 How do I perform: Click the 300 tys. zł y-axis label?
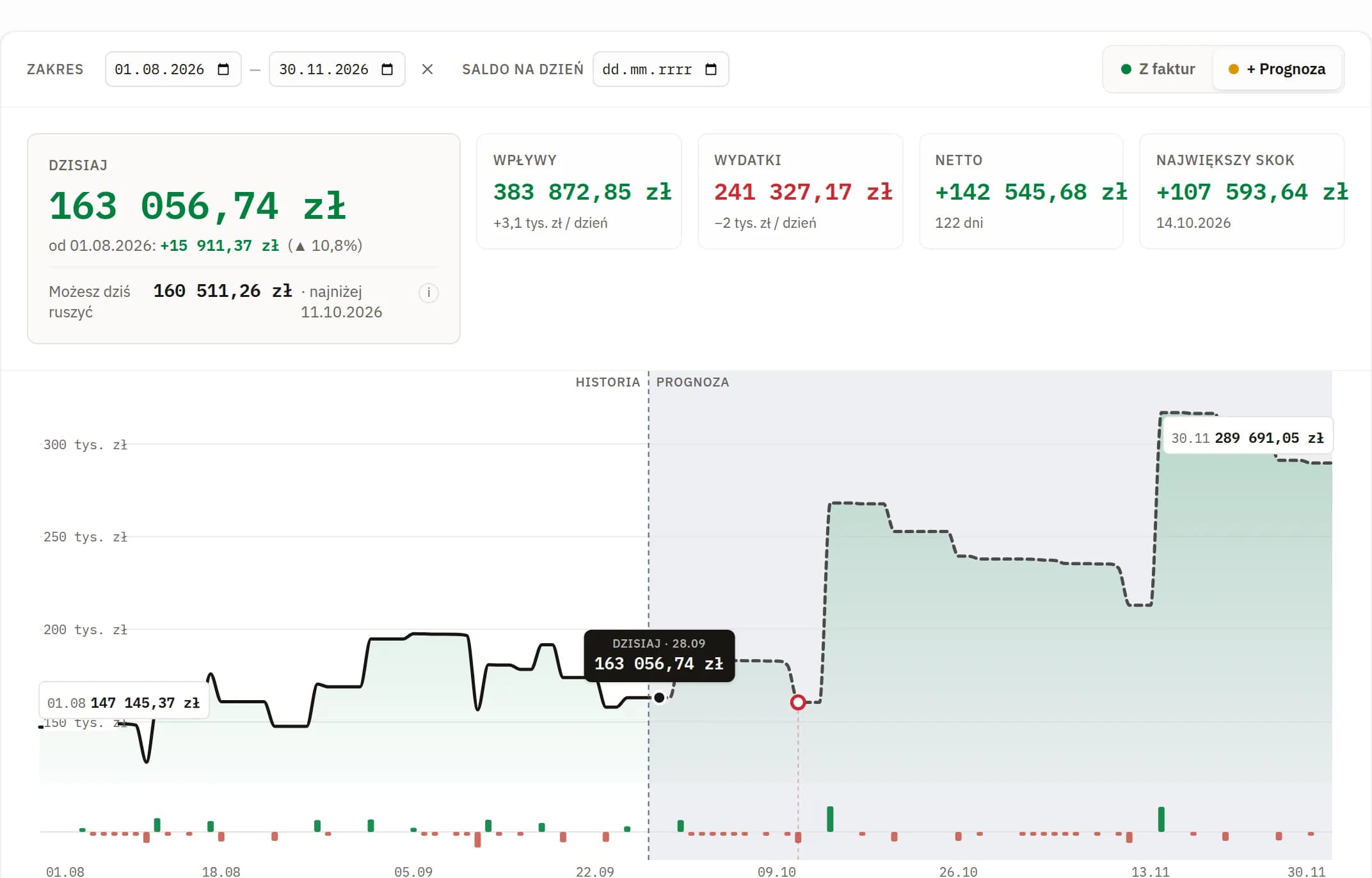(x=85, y=445)
